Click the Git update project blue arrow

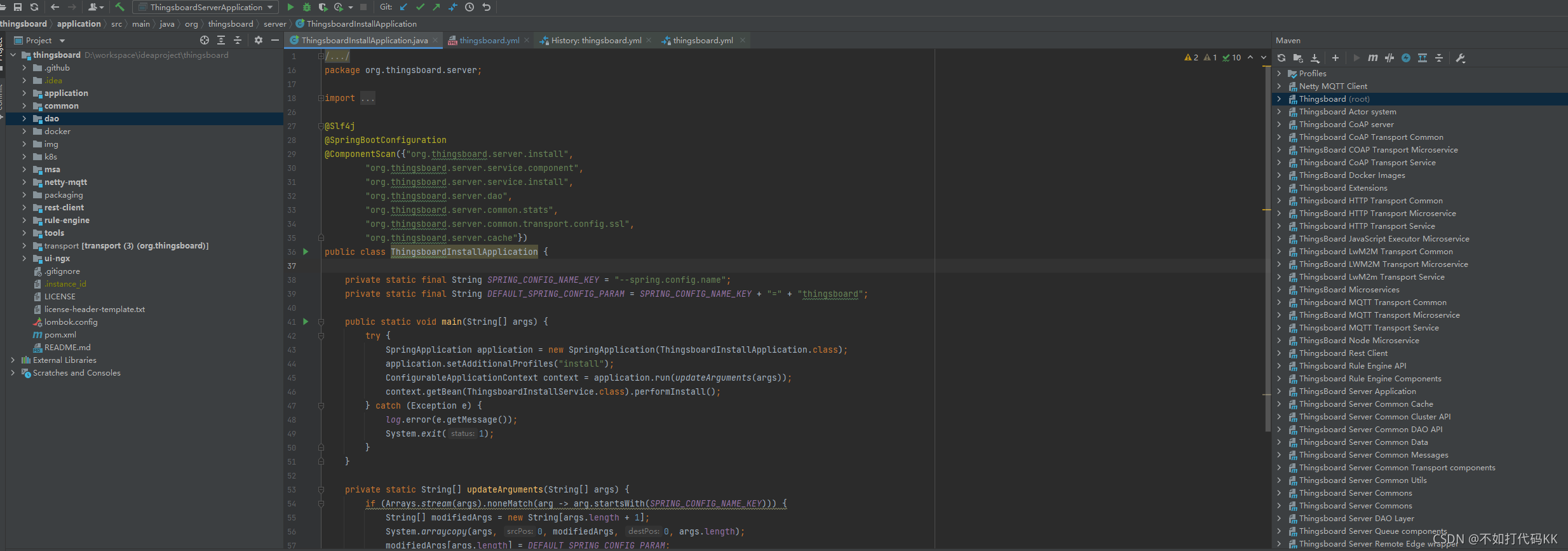404,7
